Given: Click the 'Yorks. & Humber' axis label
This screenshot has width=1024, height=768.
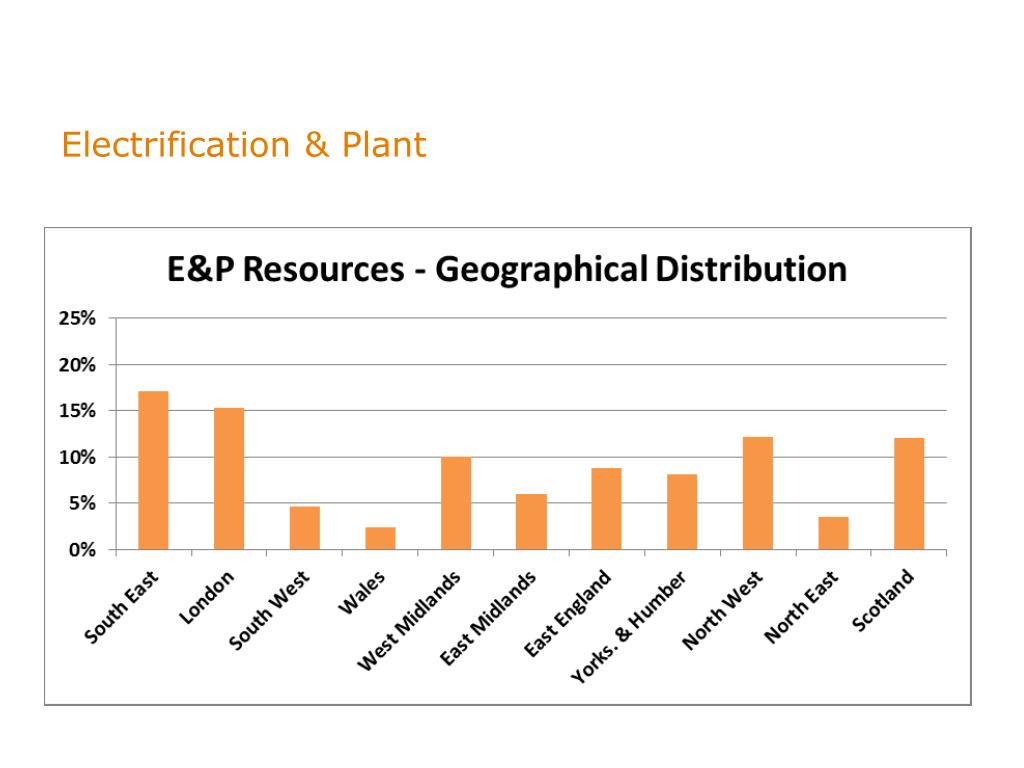Looking at the screenshot, I should click(x=628, y=626).
